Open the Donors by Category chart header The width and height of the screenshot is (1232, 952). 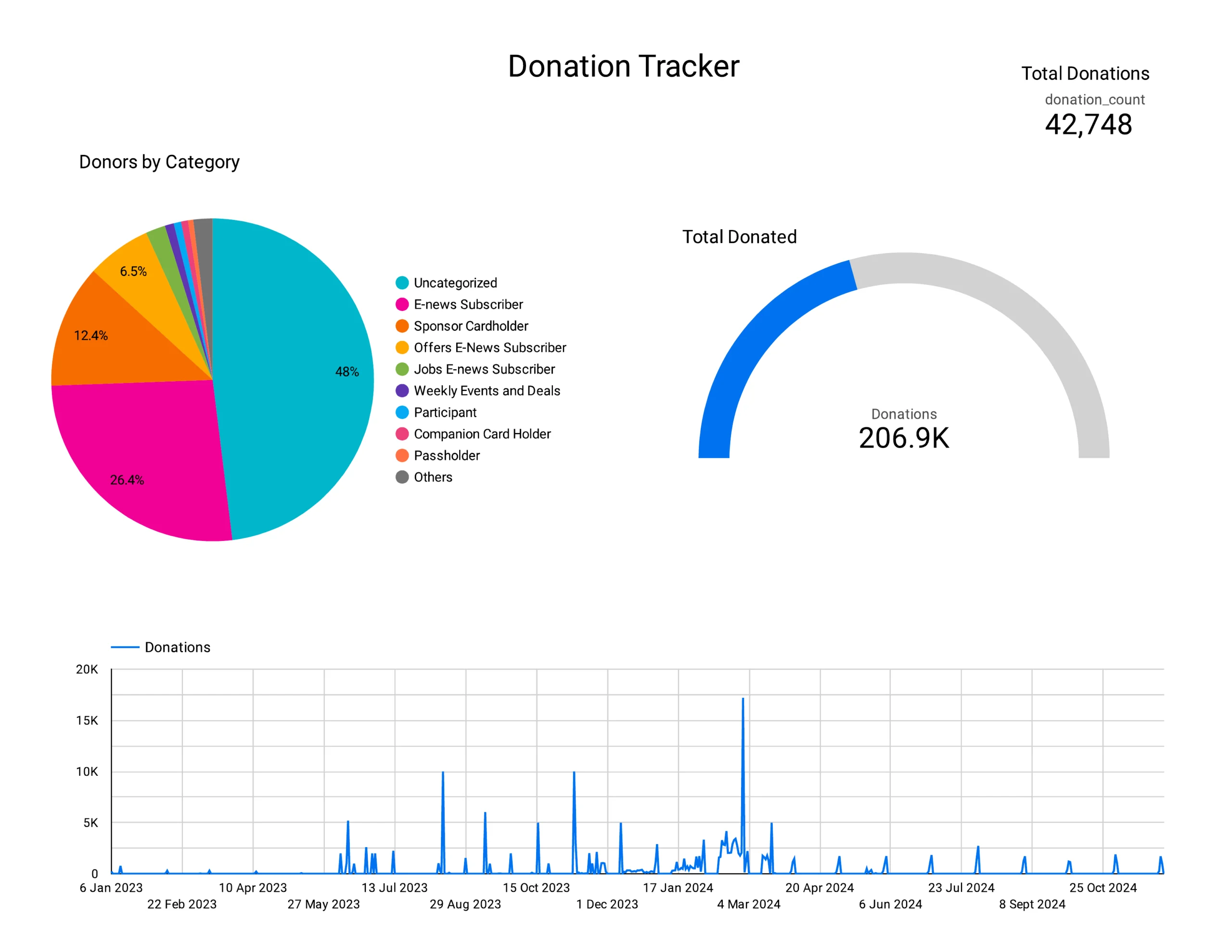[160, 163]
